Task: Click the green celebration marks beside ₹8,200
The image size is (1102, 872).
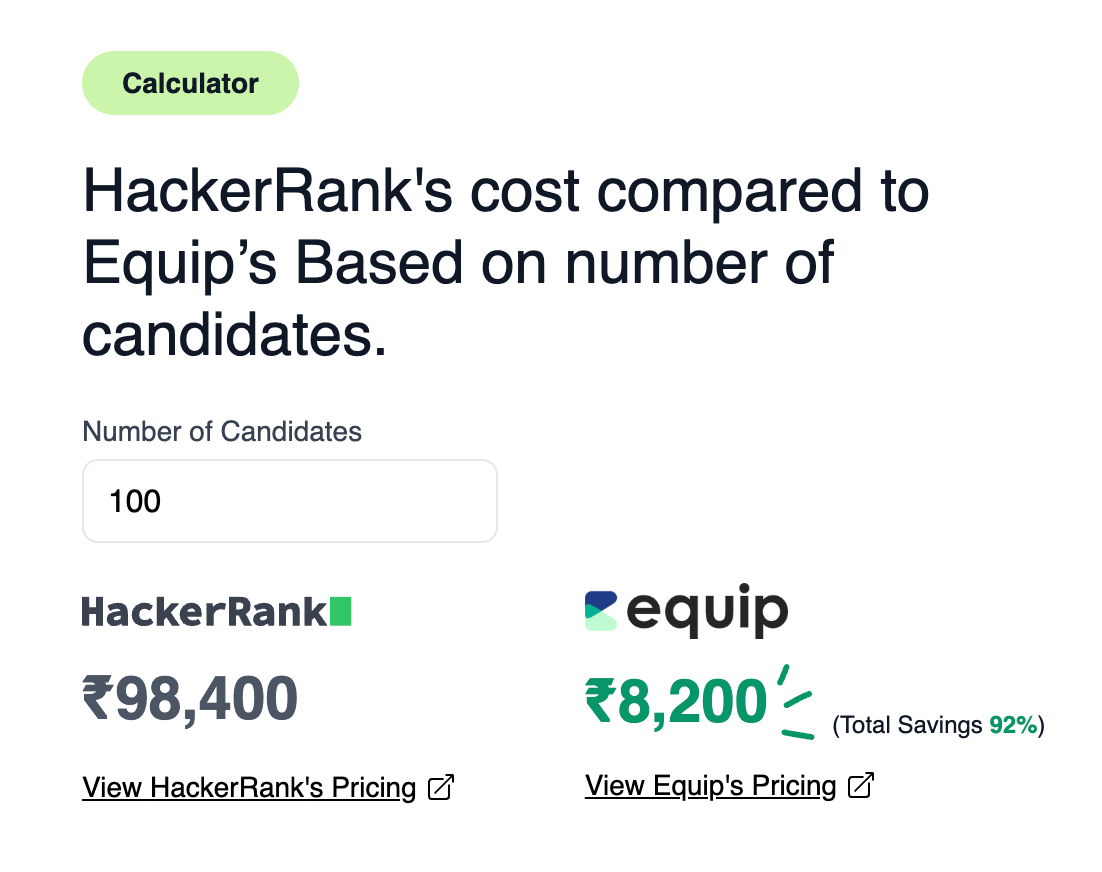Action: [795, 700]
